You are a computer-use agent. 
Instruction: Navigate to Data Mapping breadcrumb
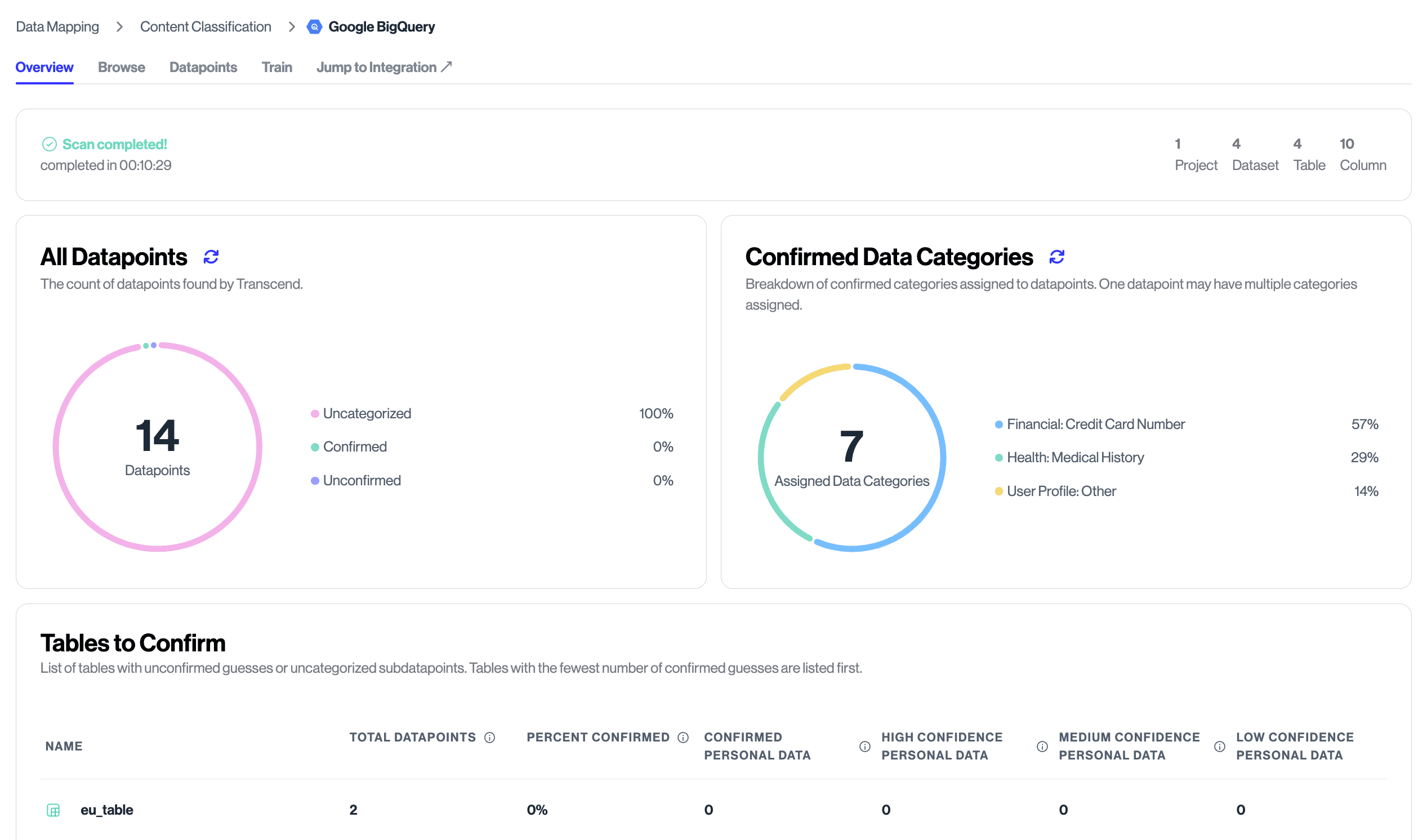tap(57, 26)
